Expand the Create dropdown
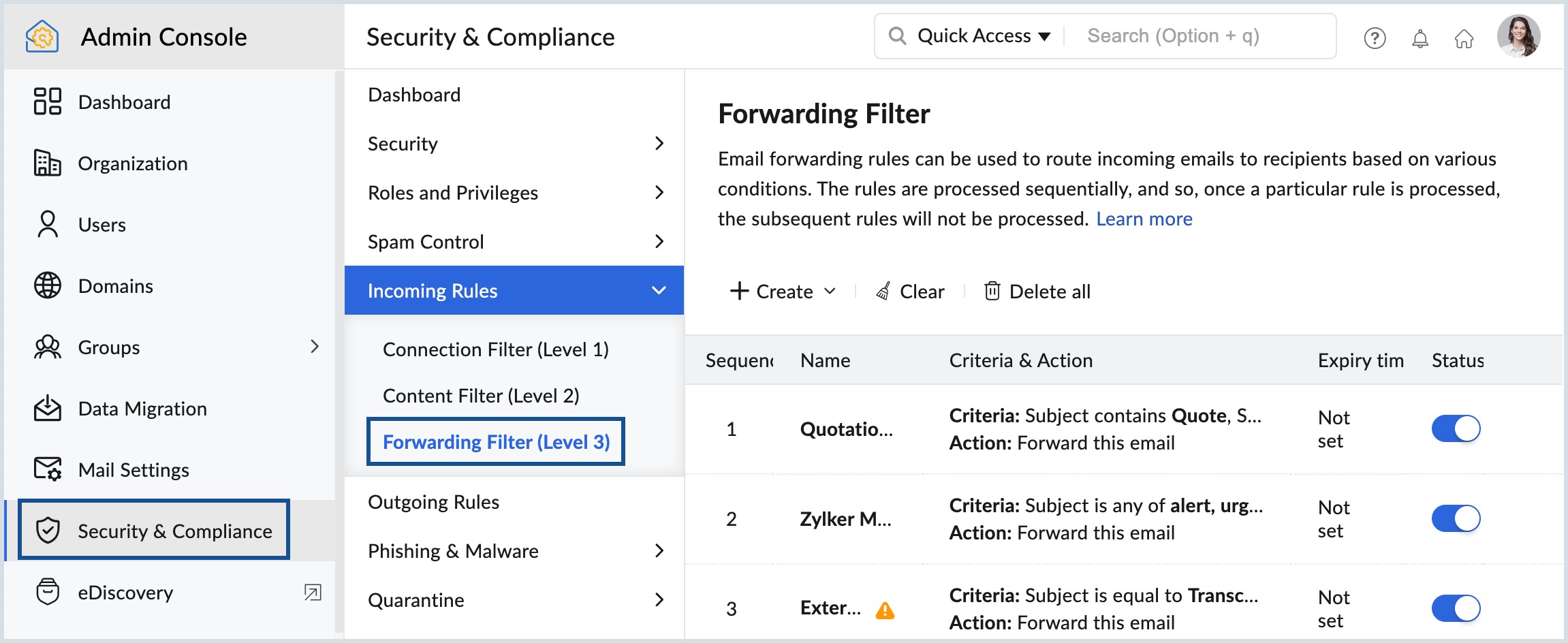This screenshot has height=643, width=1568. click(831, 291)
